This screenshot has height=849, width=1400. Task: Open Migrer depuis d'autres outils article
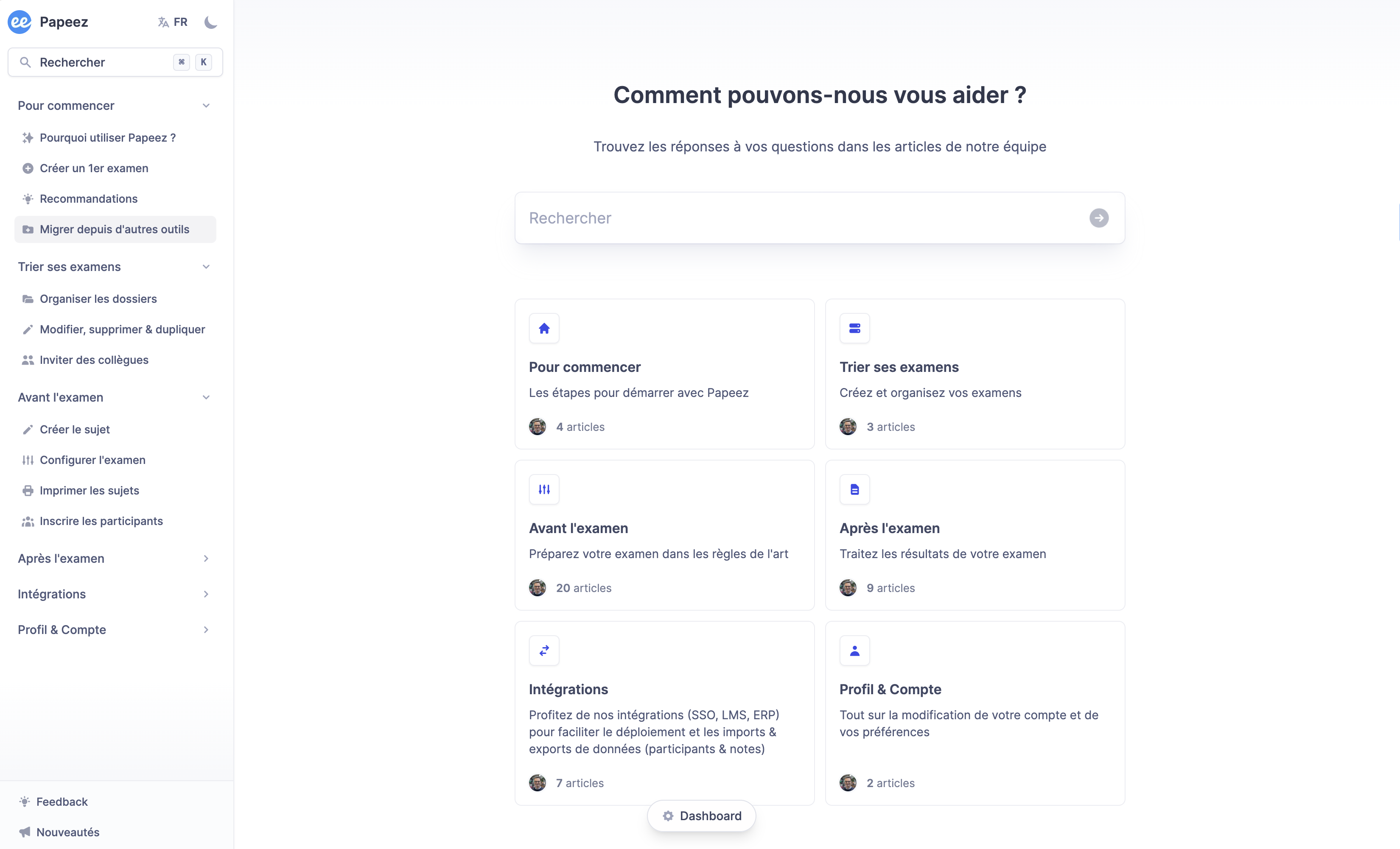(x=115, y=229)
